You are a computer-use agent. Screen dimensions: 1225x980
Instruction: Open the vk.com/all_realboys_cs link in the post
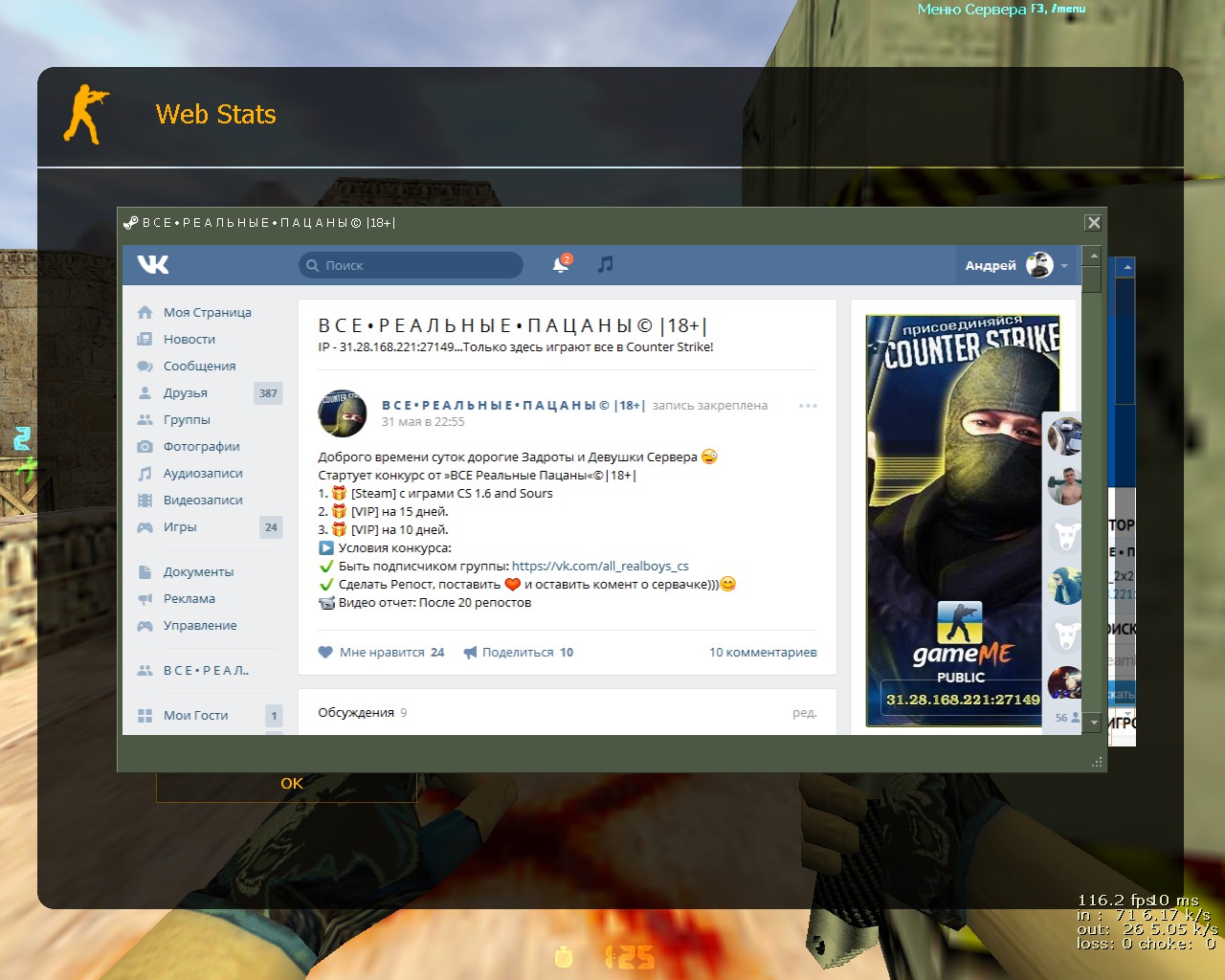coord(600,566)
